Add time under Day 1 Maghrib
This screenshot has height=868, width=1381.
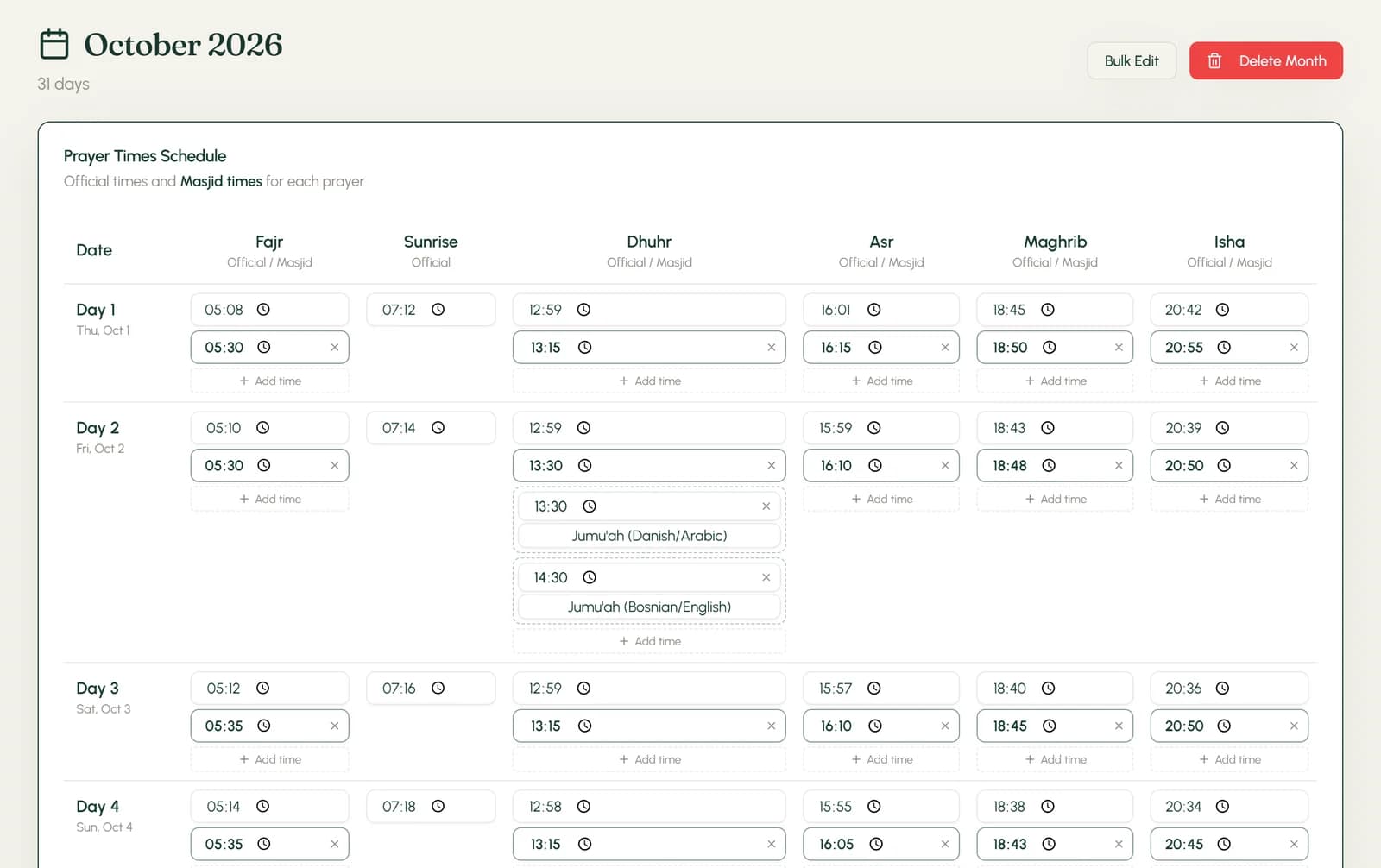pyautogui.click(x=1055, y=381)
